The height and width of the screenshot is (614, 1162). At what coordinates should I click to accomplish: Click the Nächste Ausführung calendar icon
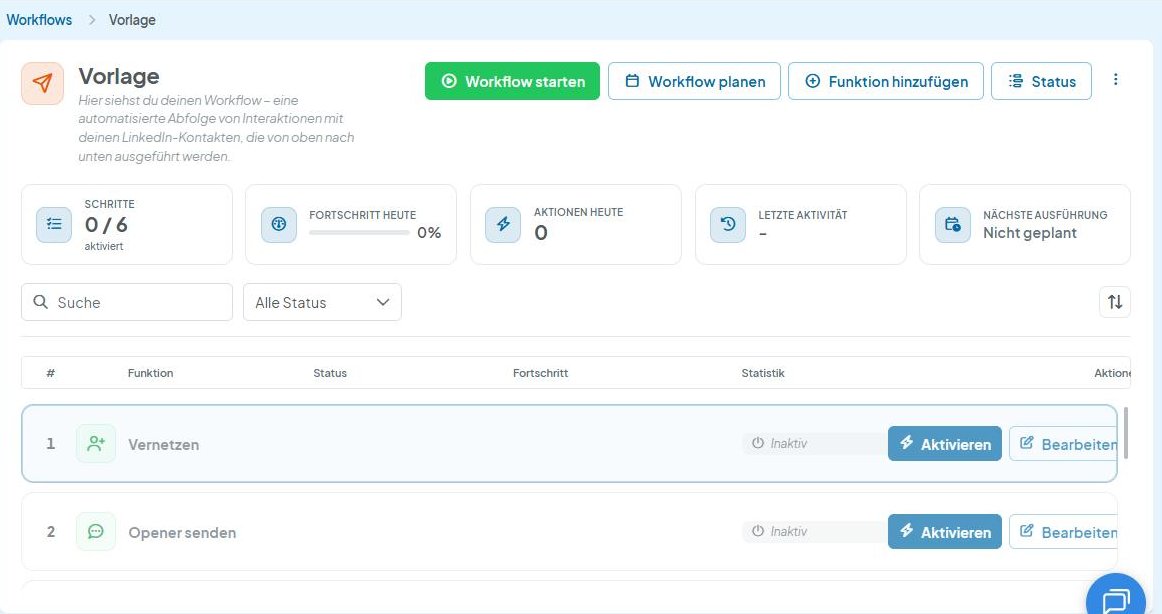[x=952, y=224]
